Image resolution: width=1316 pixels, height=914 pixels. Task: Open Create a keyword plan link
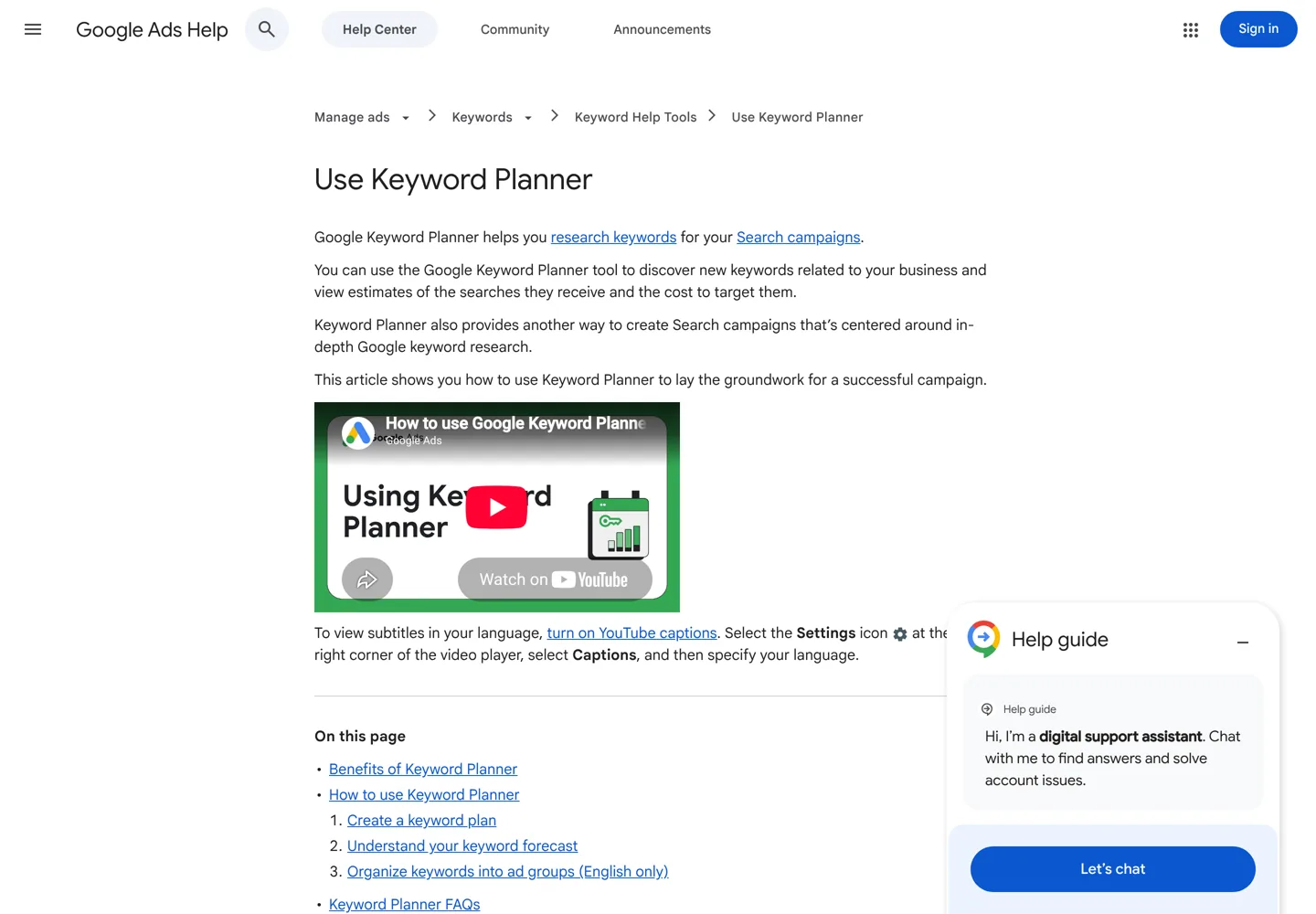point(421,821)
